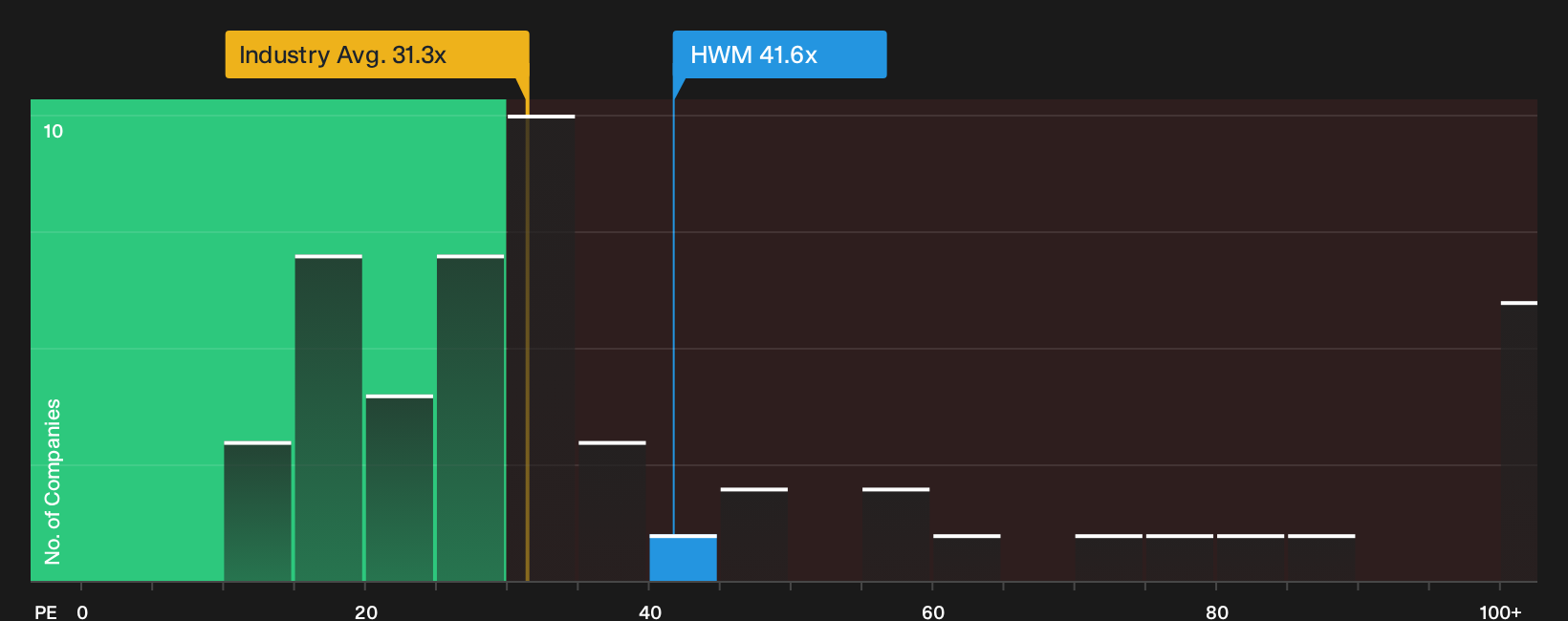Click the HWM 41.6x label
This screenshot has width=1568, height=621.
[x=779, y=54]
